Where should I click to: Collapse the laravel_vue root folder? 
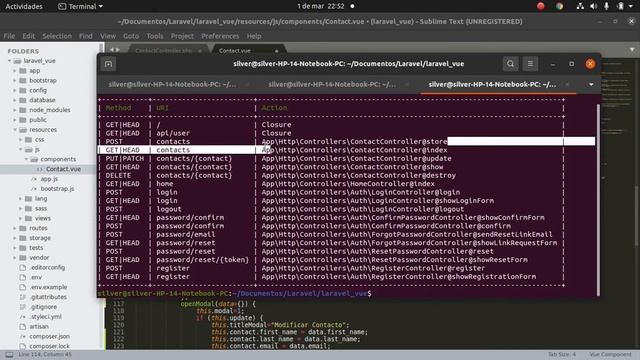[x=9, y=61]
